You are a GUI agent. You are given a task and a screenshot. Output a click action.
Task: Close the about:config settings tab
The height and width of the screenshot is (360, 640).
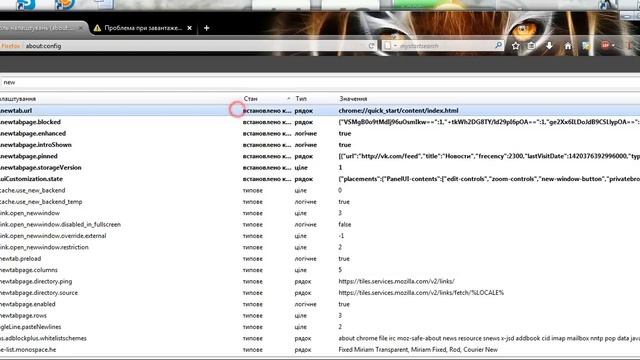(x=81, y=28)
